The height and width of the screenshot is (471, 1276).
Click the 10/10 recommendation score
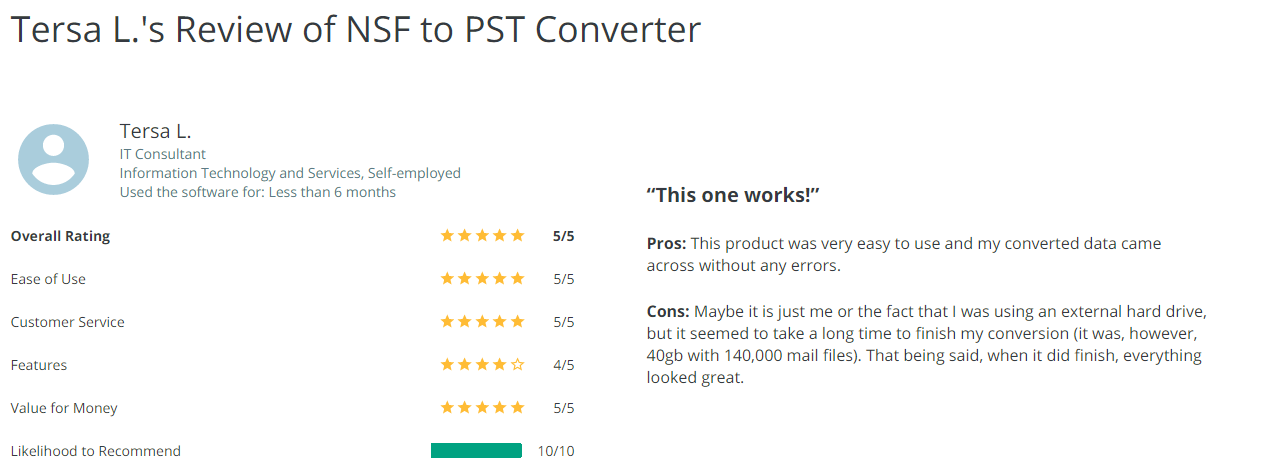pyautogui.click(x=556, y=451)
